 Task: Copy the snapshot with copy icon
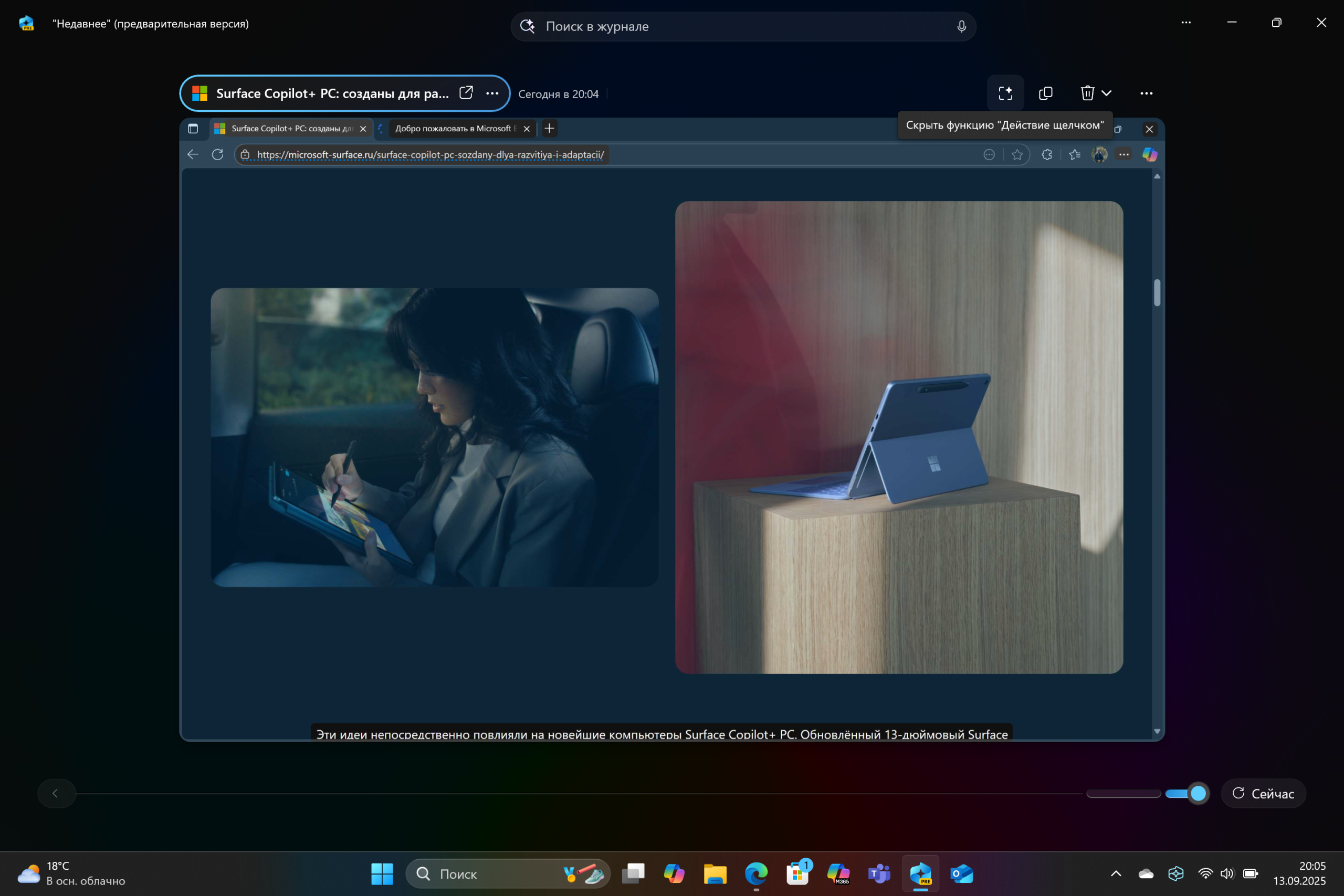tap(1046, 93)
